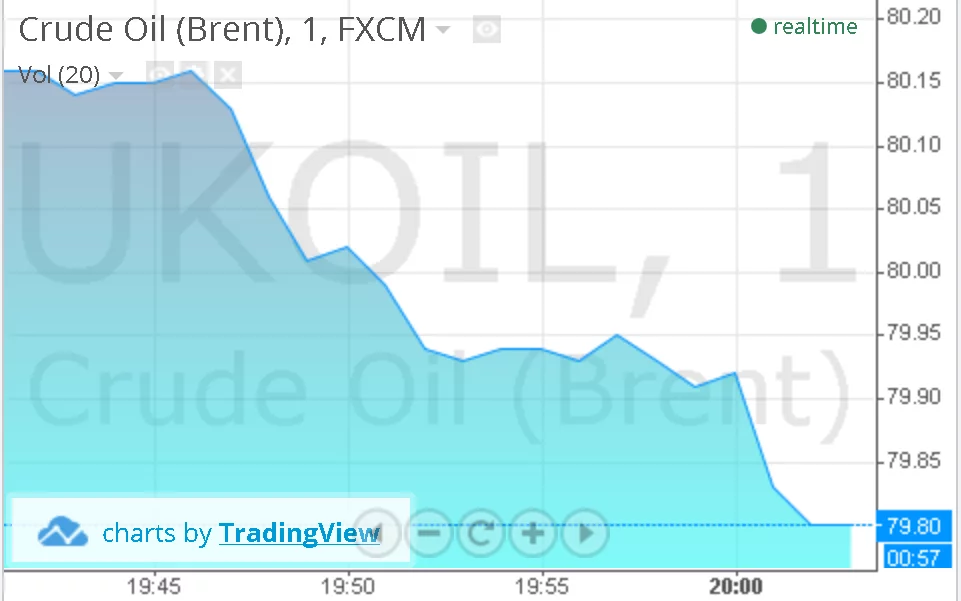
Task: Reset the chart view with the circular arrow
Action: tap(481, 533)
